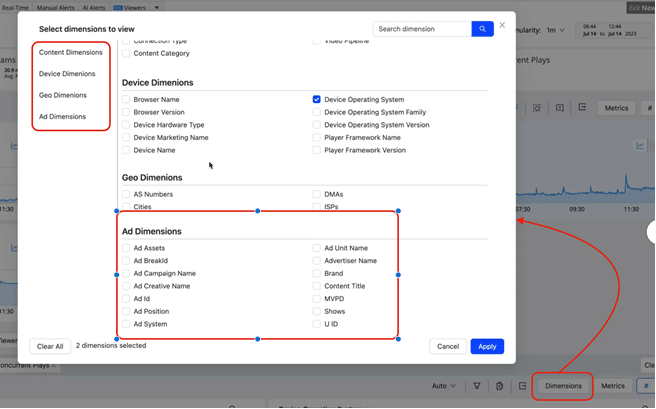Check the AS Numbers geo dimension

pyautogui.click(x=126, y=194)
